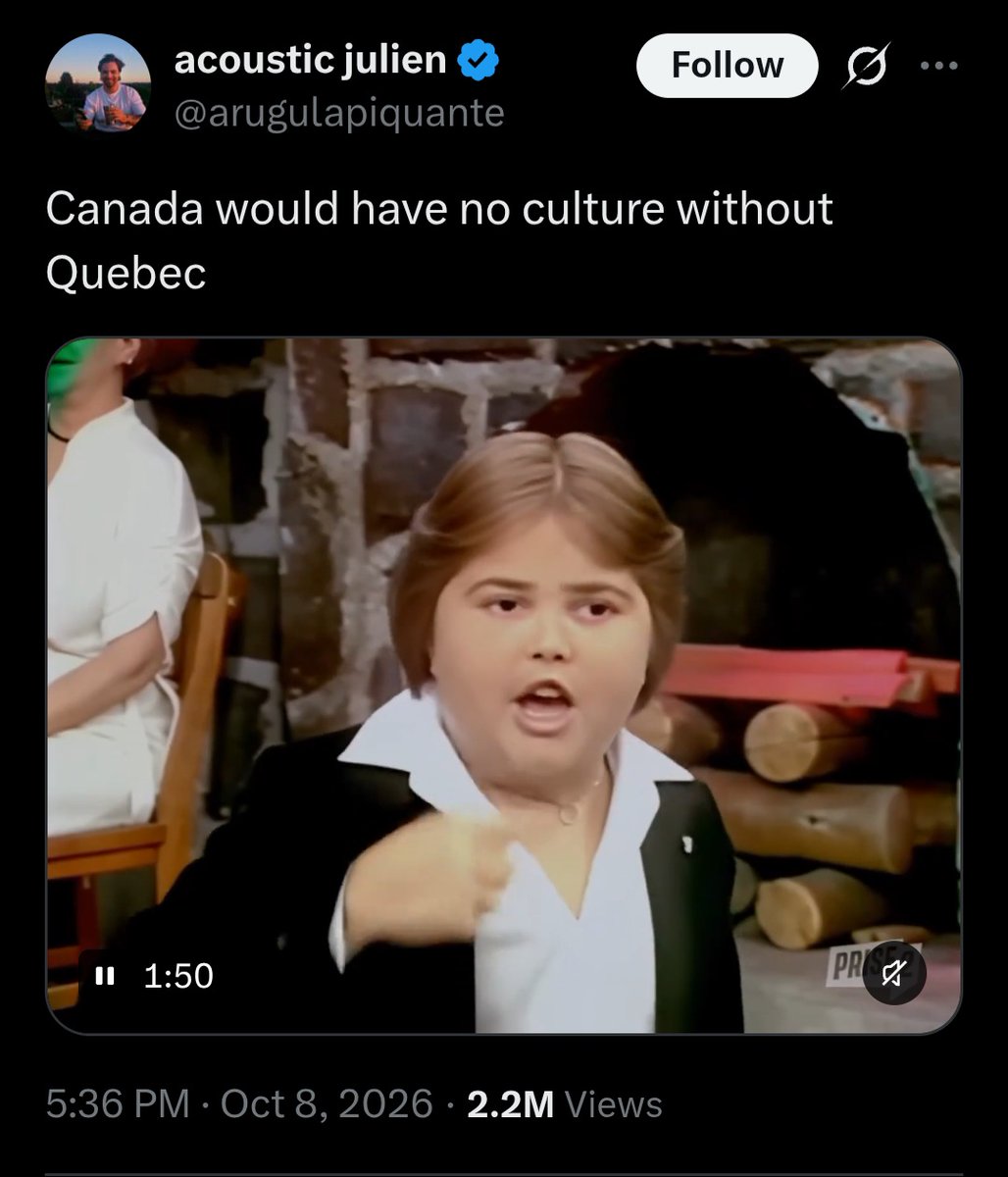
Task: View the 2.2M Views count
Action: [x=565, y=1104]
